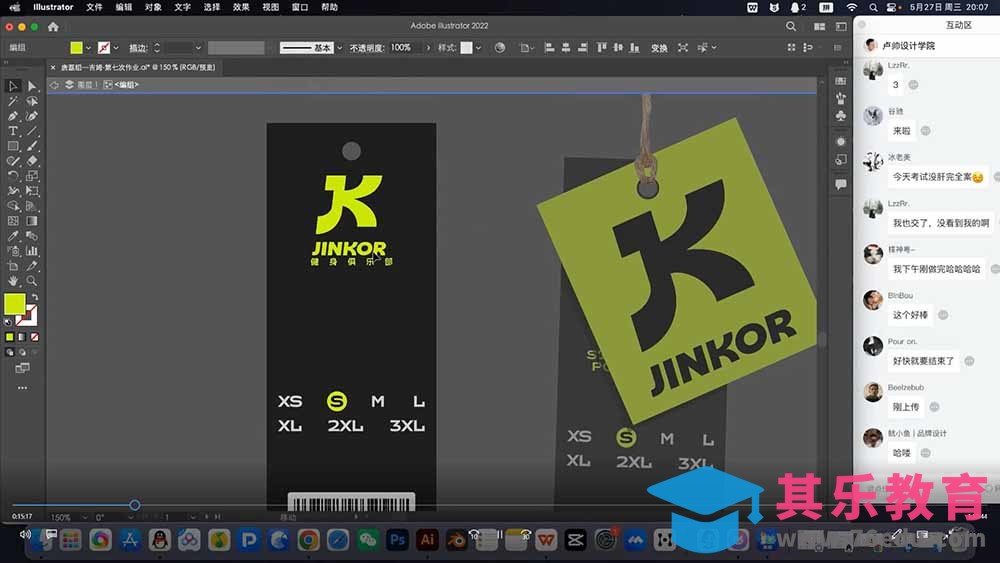Click the Illustrator Home button
The height and width of the screenshot is (563, 1000).
tap(53, 27)
